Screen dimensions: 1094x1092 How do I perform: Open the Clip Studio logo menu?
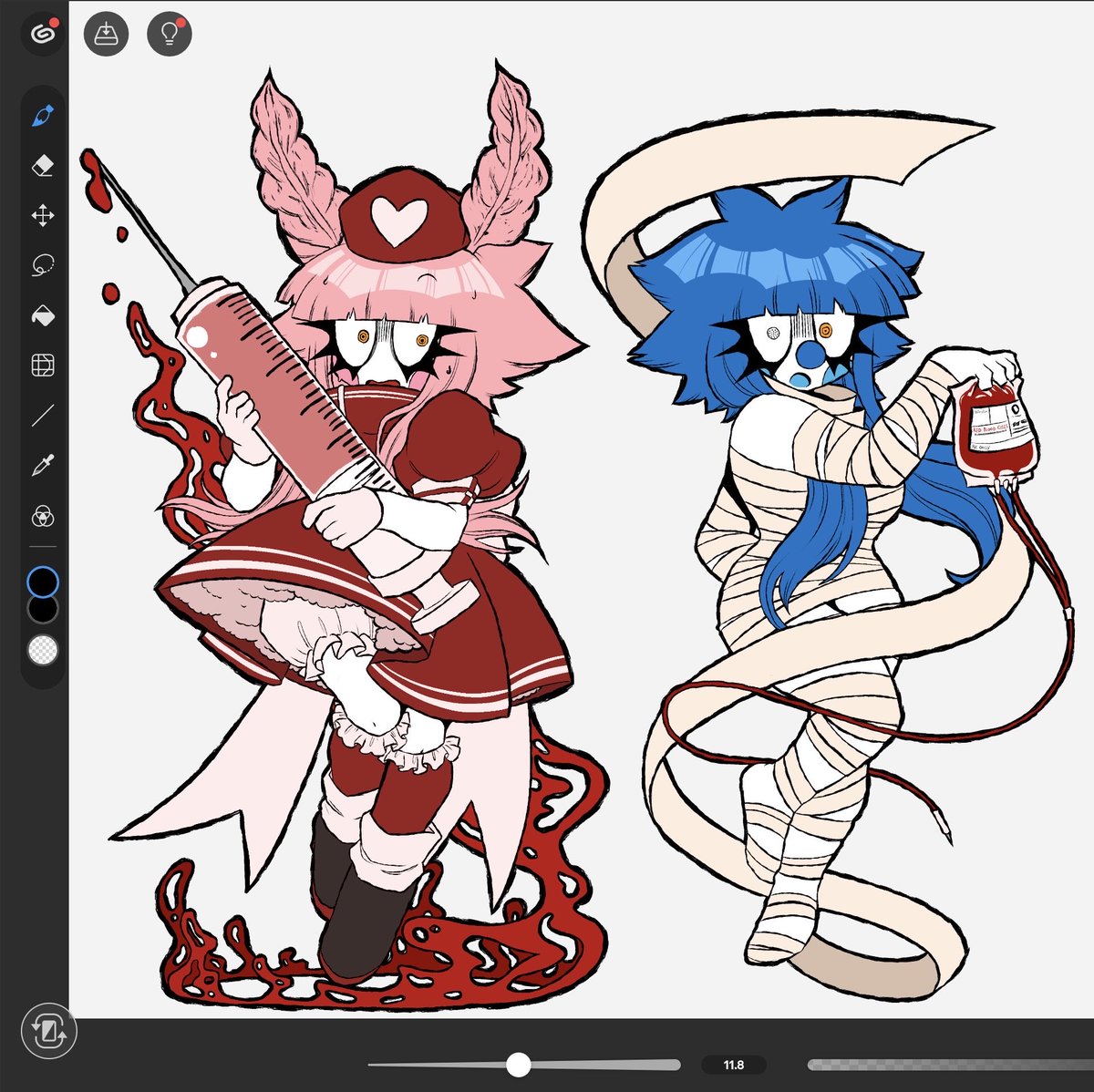(x=43, y=35)
